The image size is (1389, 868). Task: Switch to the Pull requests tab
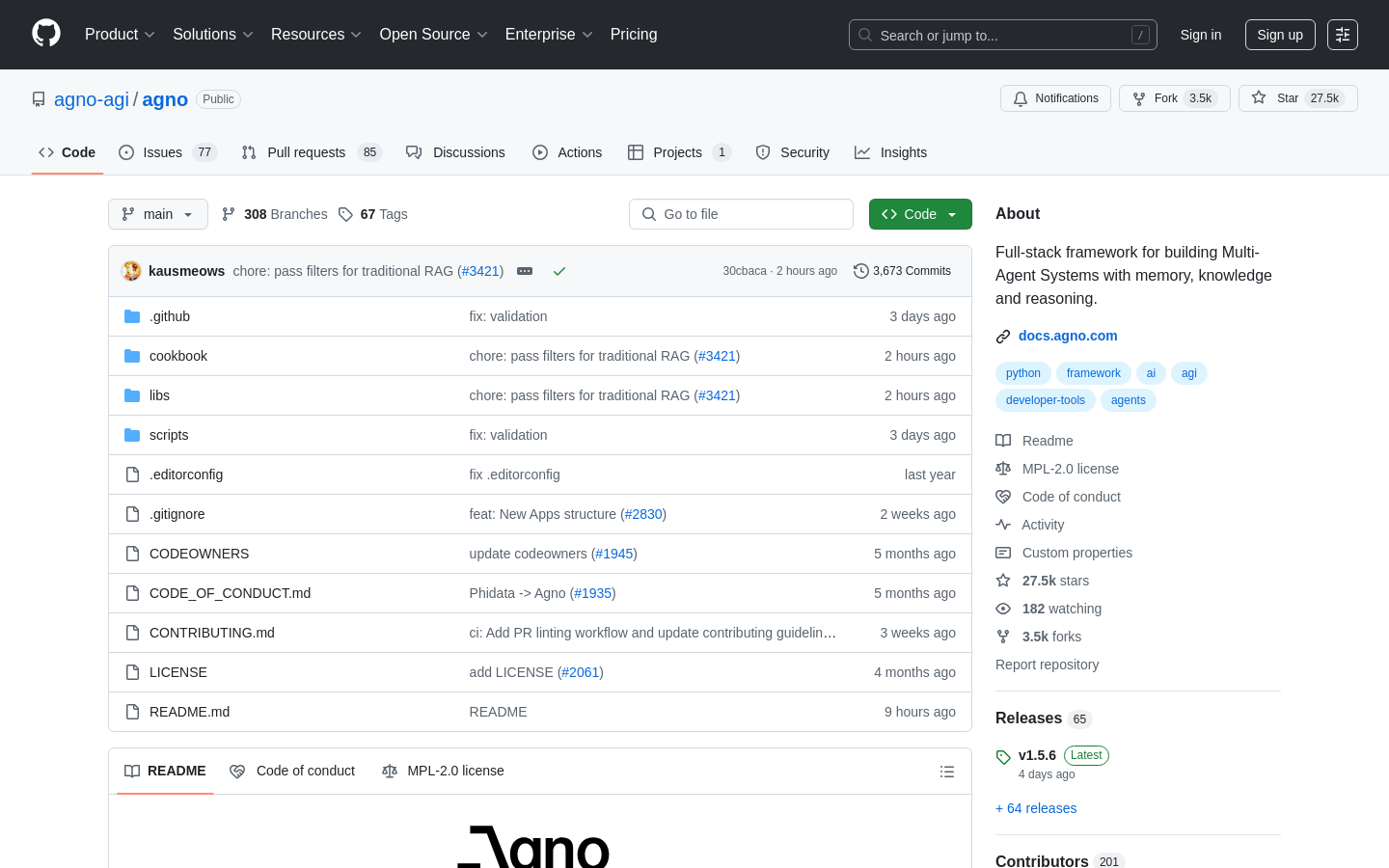pos(312,152)
